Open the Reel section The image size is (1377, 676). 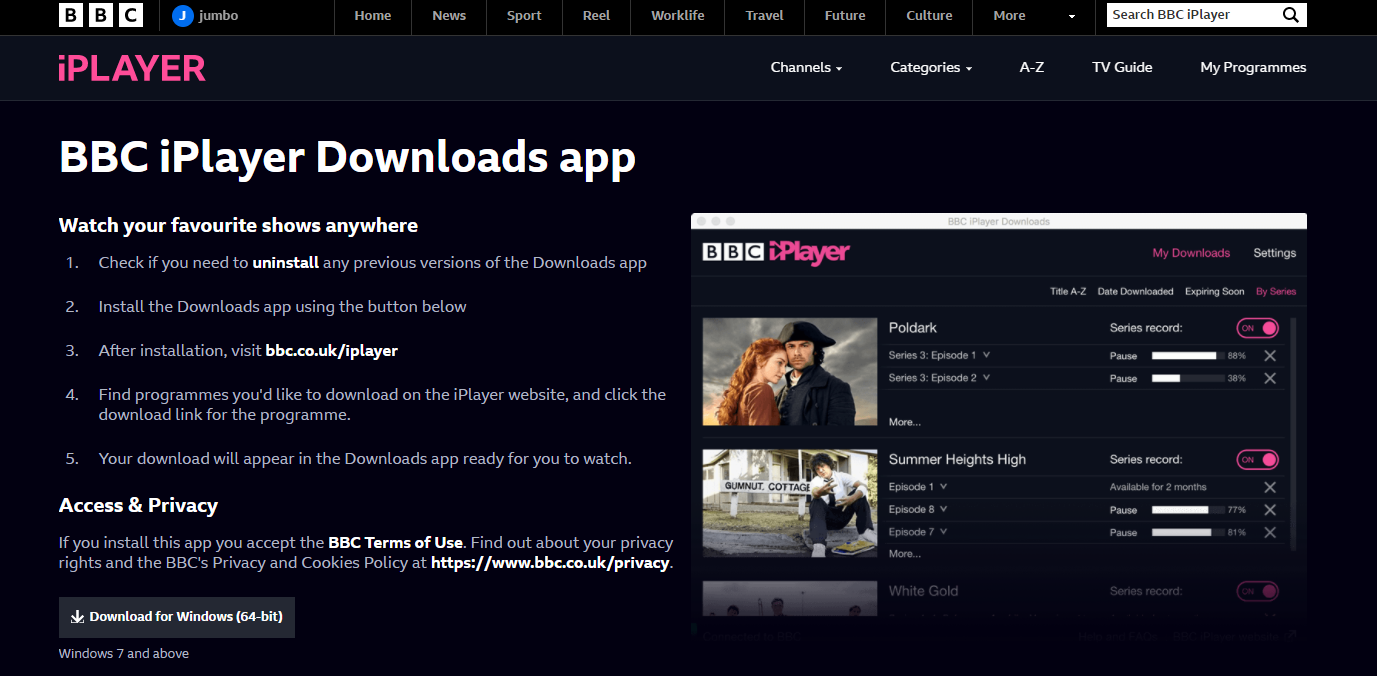596,15
